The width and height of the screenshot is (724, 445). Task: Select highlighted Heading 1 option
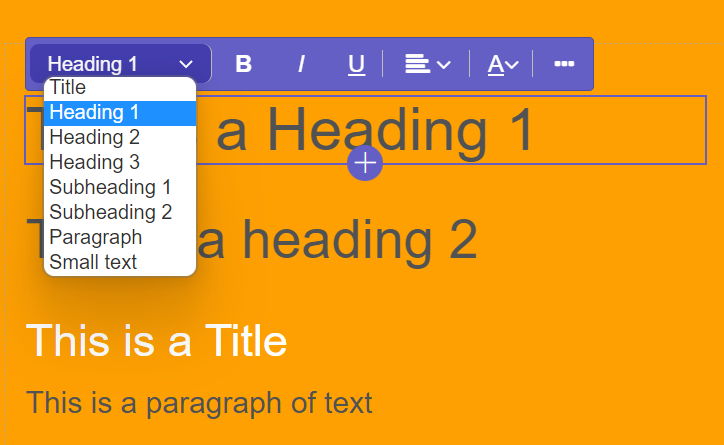[x=120, y=113]
